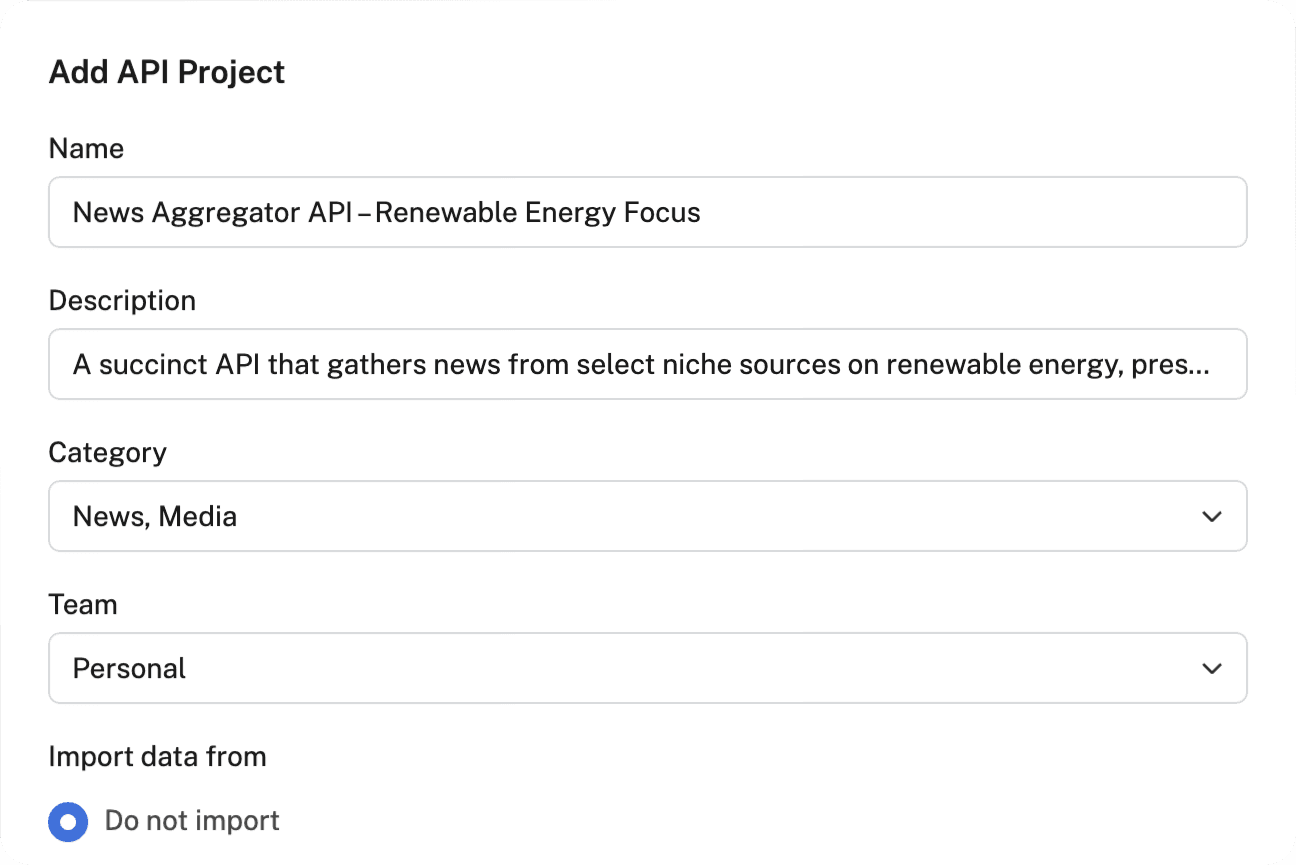Image resolution: width=1296 pixels, height=865 pixels.
Task: Click the 'Name' field label
Action: pos(86,149)
